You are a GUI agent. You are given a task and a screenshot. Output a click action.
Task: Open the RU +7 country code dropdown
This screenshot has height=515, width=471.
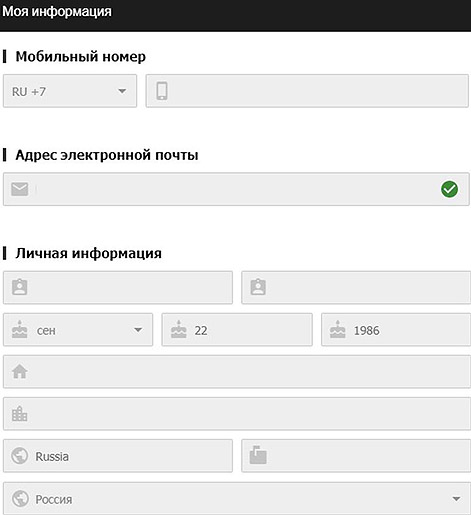click(70, 91)
